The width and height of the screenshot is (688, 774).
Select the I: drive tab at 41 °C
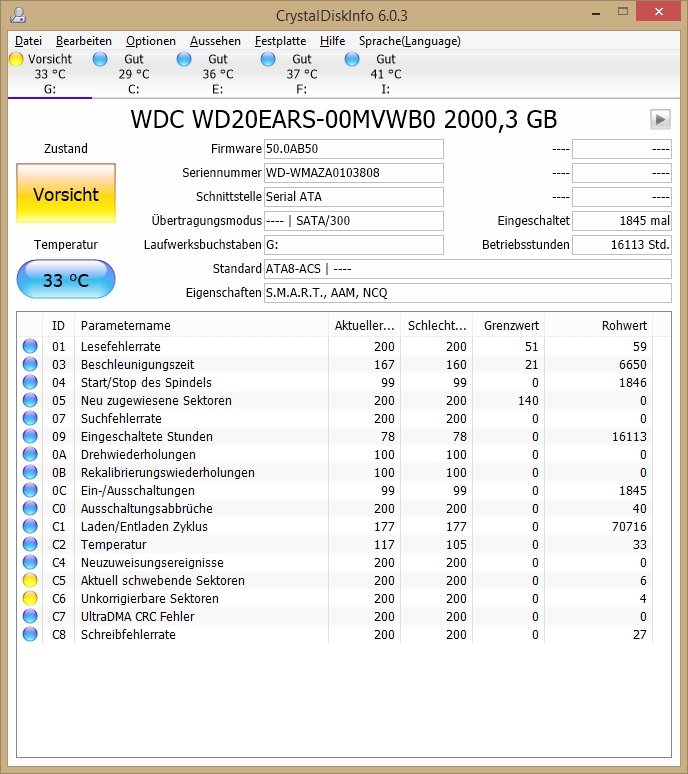(385, 74)
